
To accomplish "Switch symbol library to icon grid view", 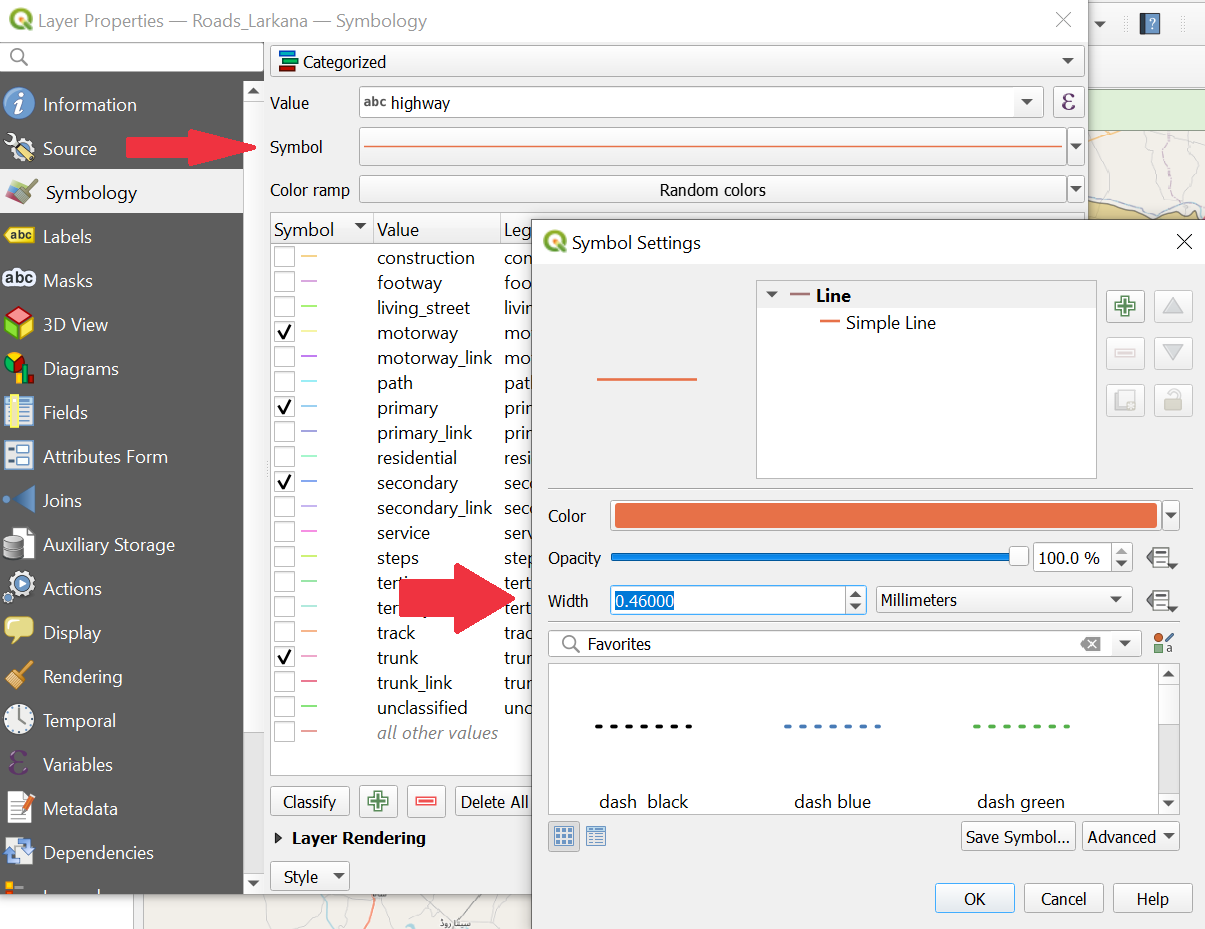I will click(564, 837).
